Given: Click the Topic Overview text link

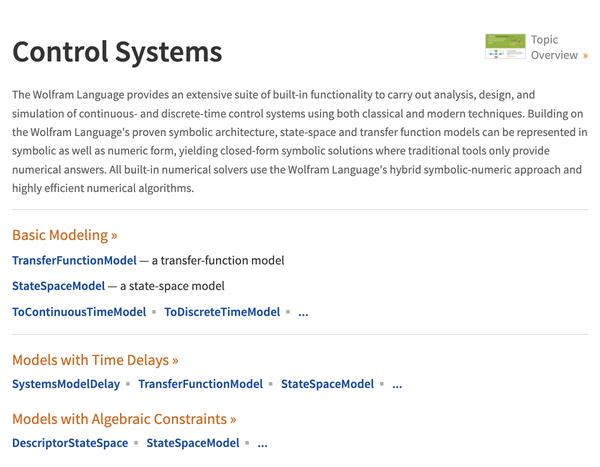Looking at the screenshot, I should tap(554, 47).
